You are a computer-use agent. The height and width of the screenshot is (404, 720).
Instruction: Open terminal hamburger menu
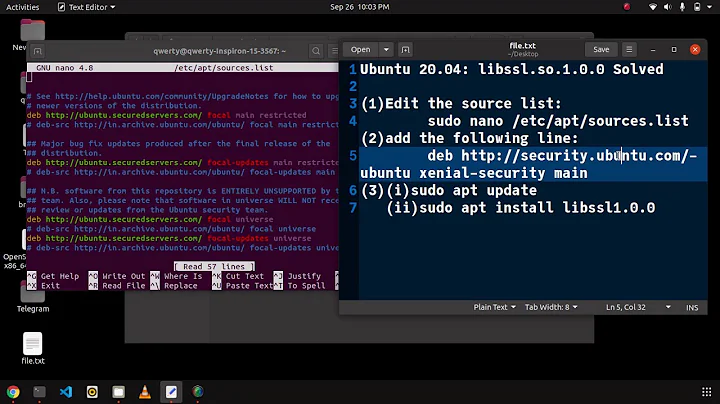click(x=335, y=51)
